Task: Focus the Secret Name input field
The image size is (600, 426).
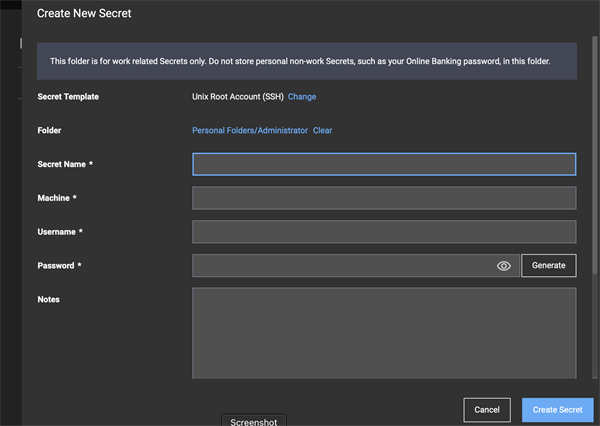Action: [384, 164]
